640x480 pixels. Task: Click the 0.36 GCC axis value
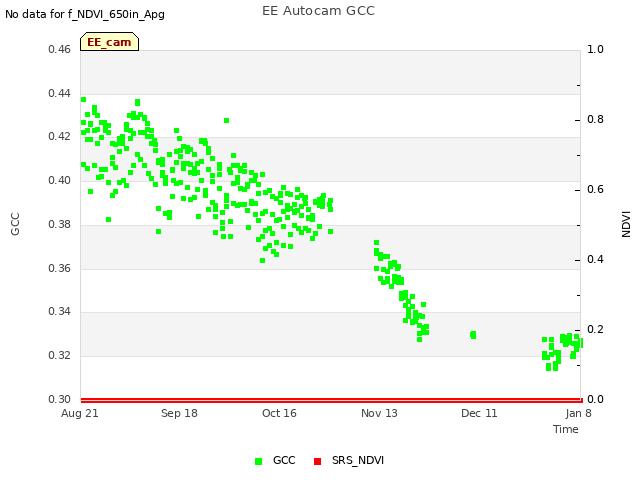[x=59, y=268]
